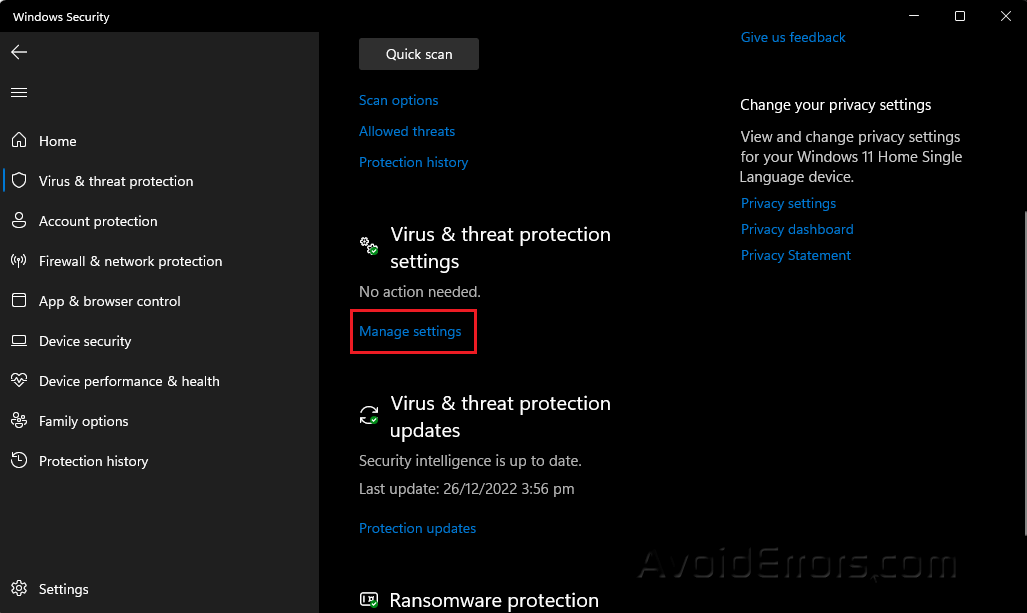Image resolution: width=1027 pixels, height=613 pixels.
Task: Open Scan options
Action: click(x=398, y=100)
